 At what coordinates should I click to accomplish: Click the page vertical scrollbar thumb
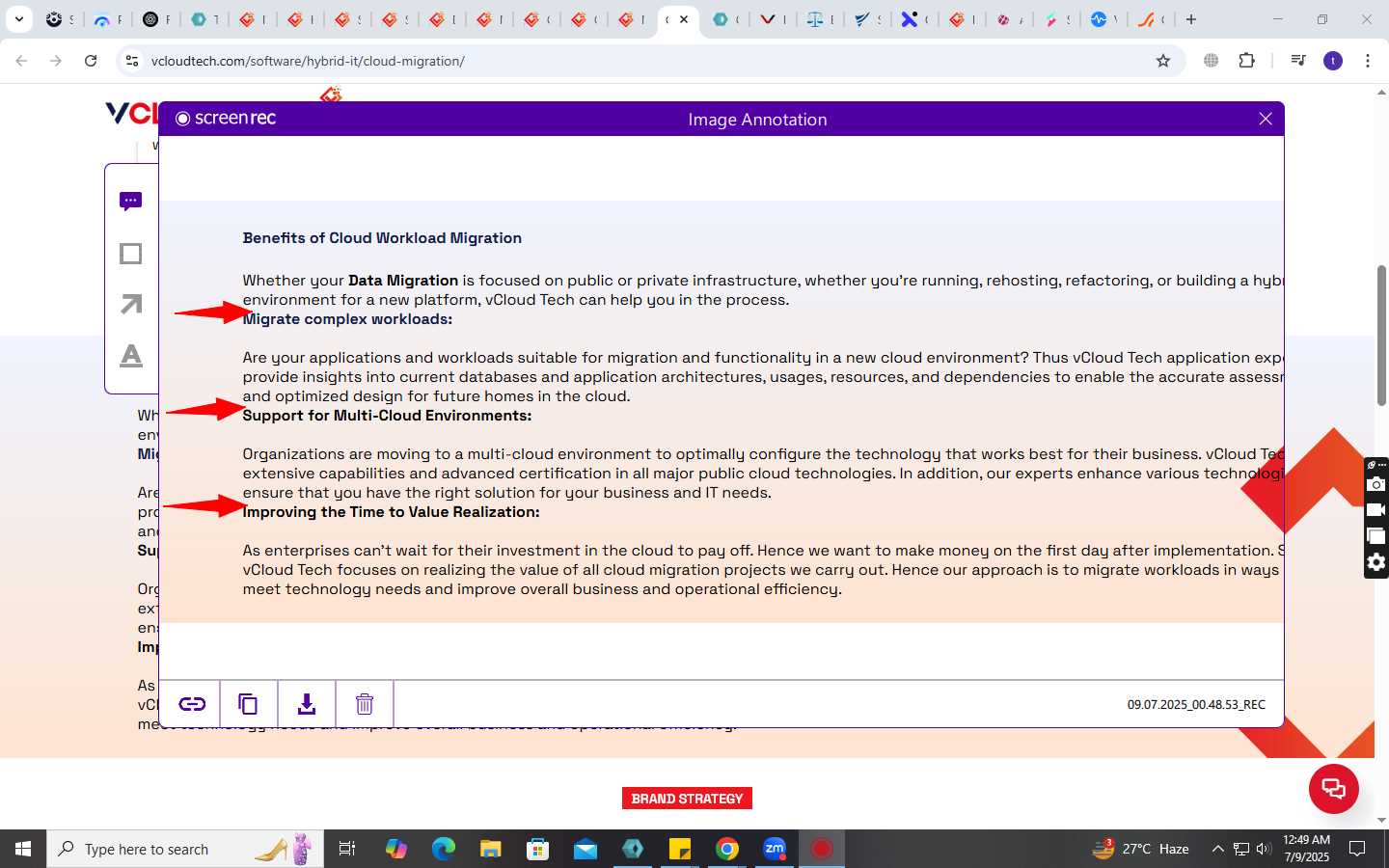click(x=1381, y=335)
